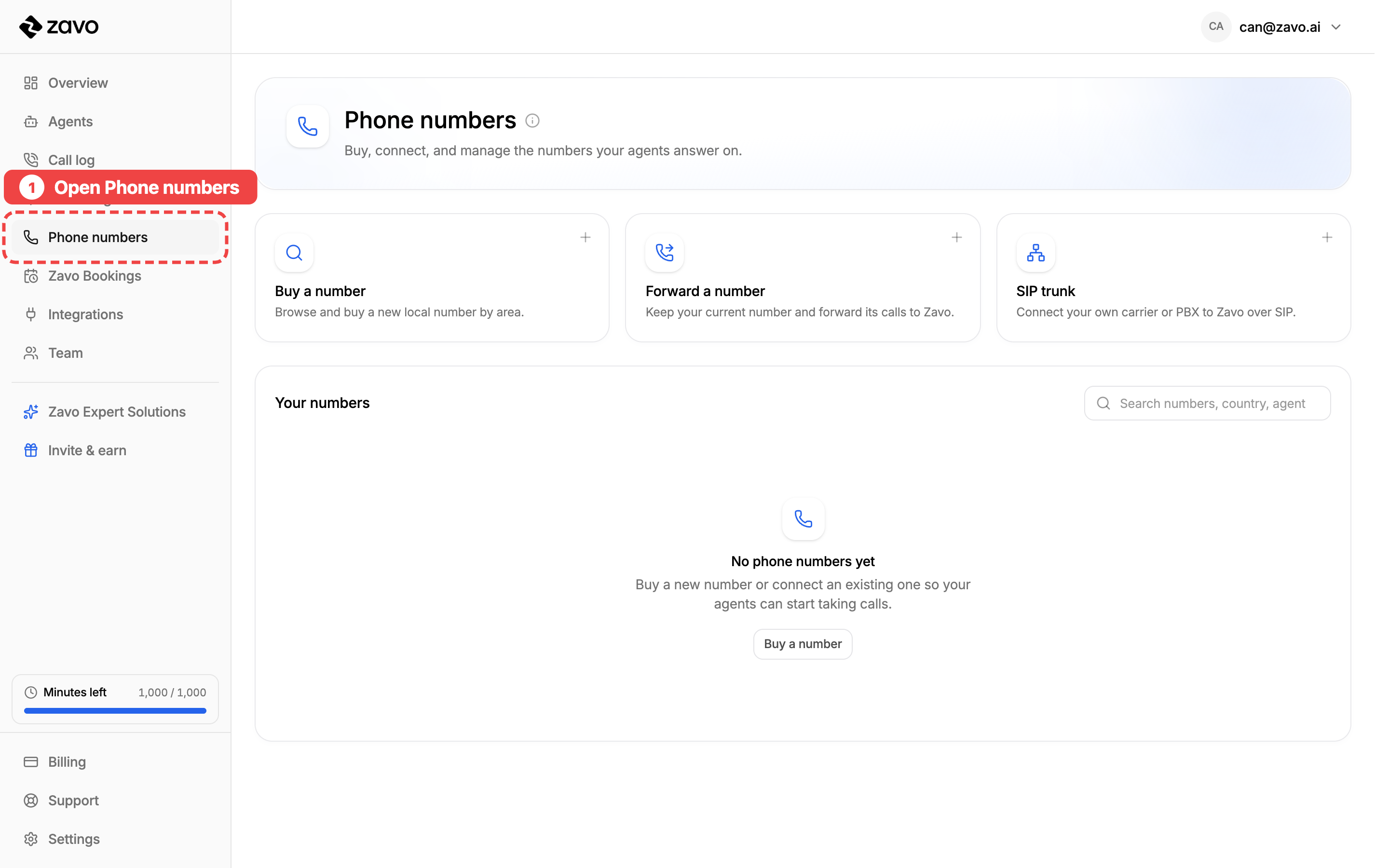The image size is (1389, 868).
Task: Click the Buy a number search icon
Action: pyautogui.click(x=294, y=253)
